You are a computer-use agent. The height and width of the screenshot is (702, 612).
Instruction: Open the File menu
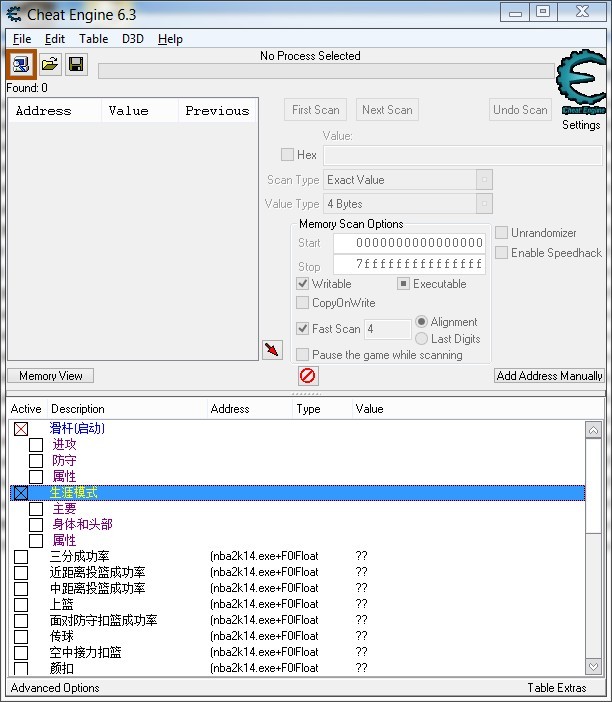22,39
